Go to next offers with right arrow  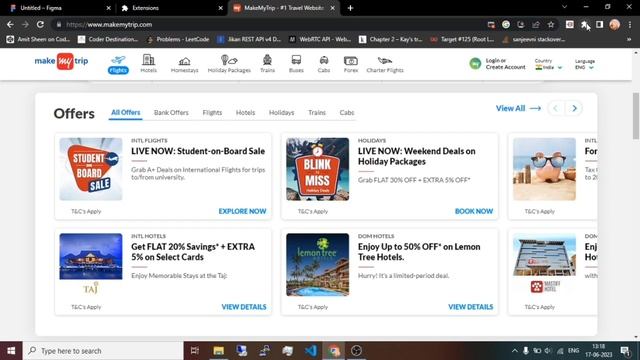click(x=574, y=108)
